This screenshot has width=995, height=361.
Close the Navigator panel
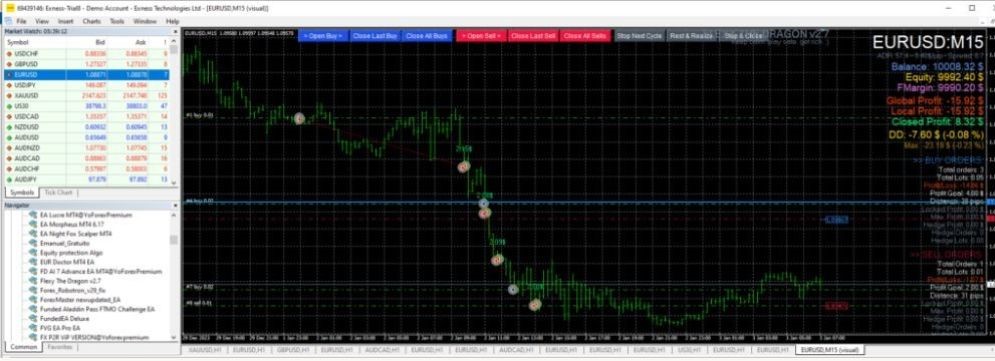(176, 206)
